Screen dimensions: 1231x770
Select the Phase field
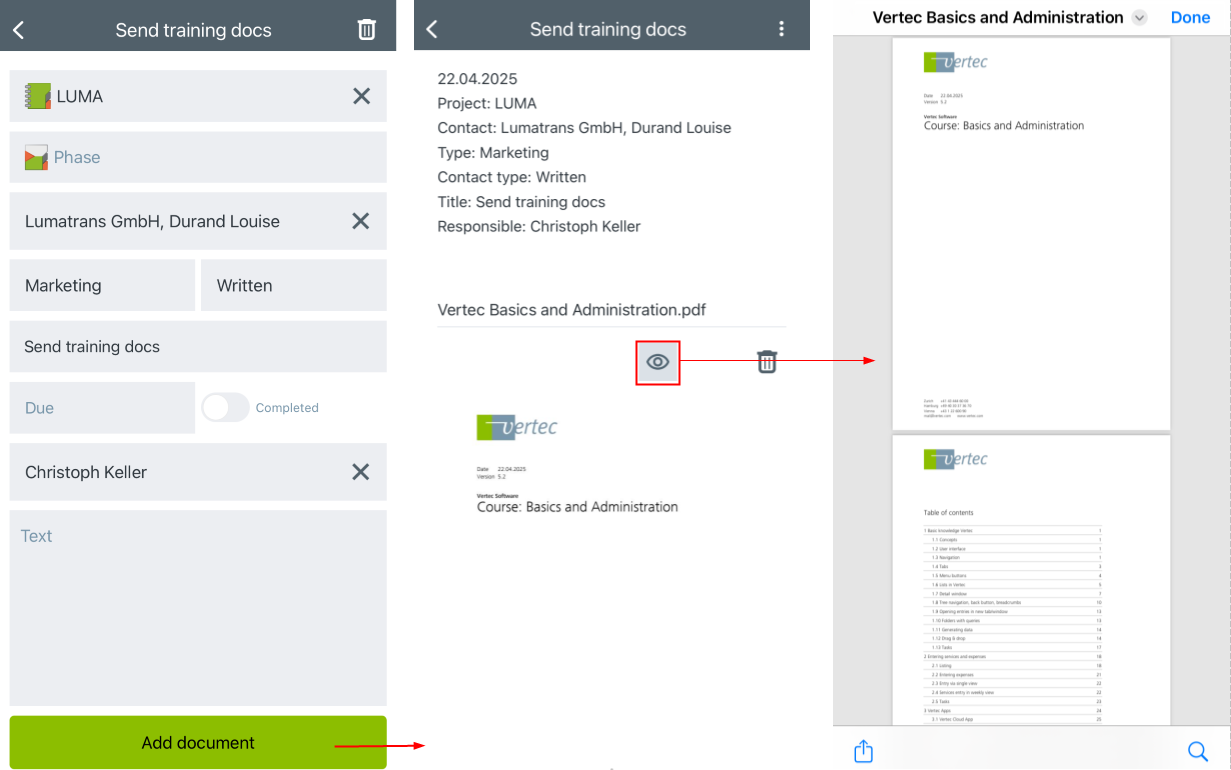tap(198, 157)
